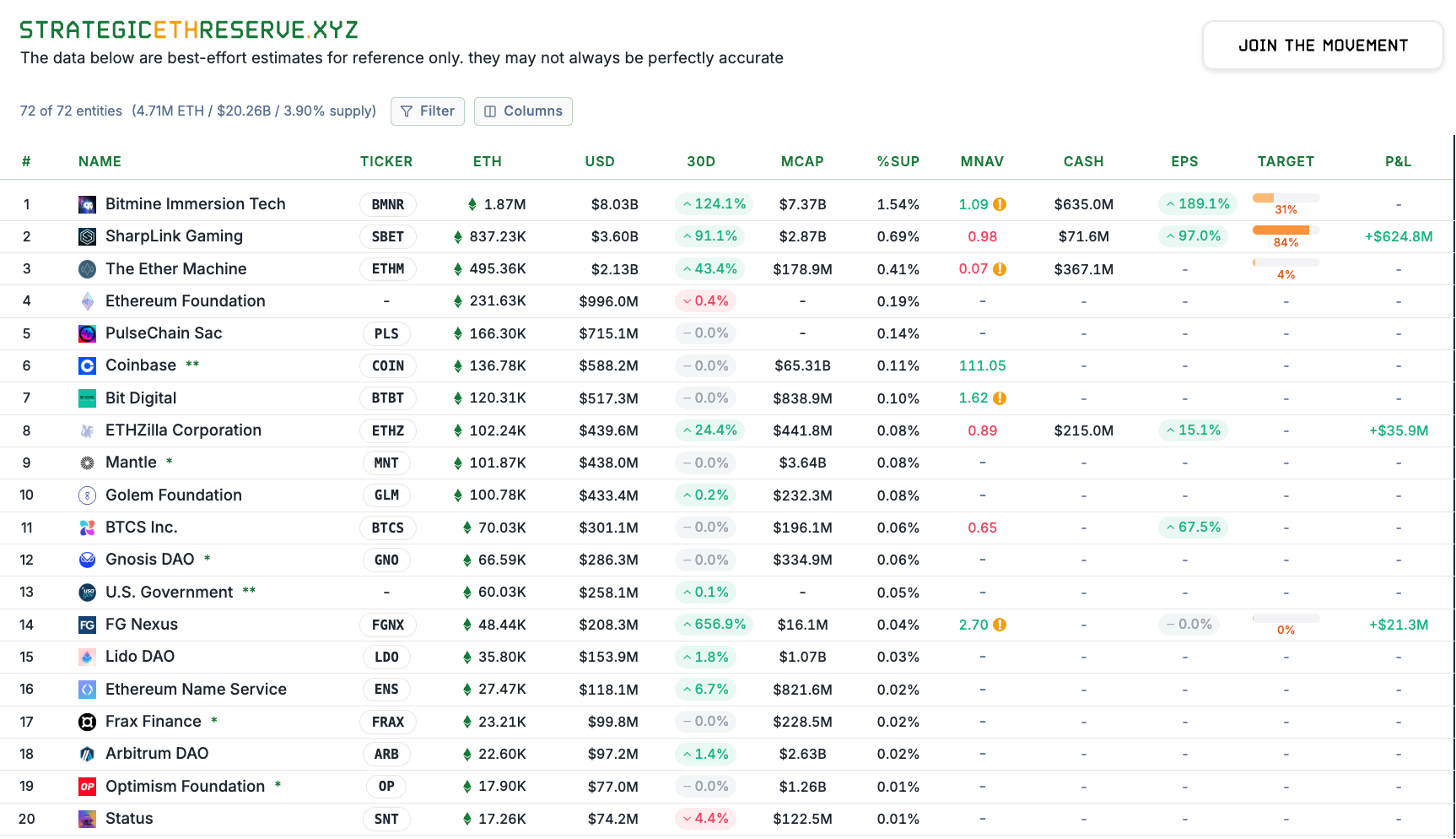The image size is (1456, 839).
Task: Click SharpLink Gaming's 84% target progress bar
Action: tap(1286, 230)
